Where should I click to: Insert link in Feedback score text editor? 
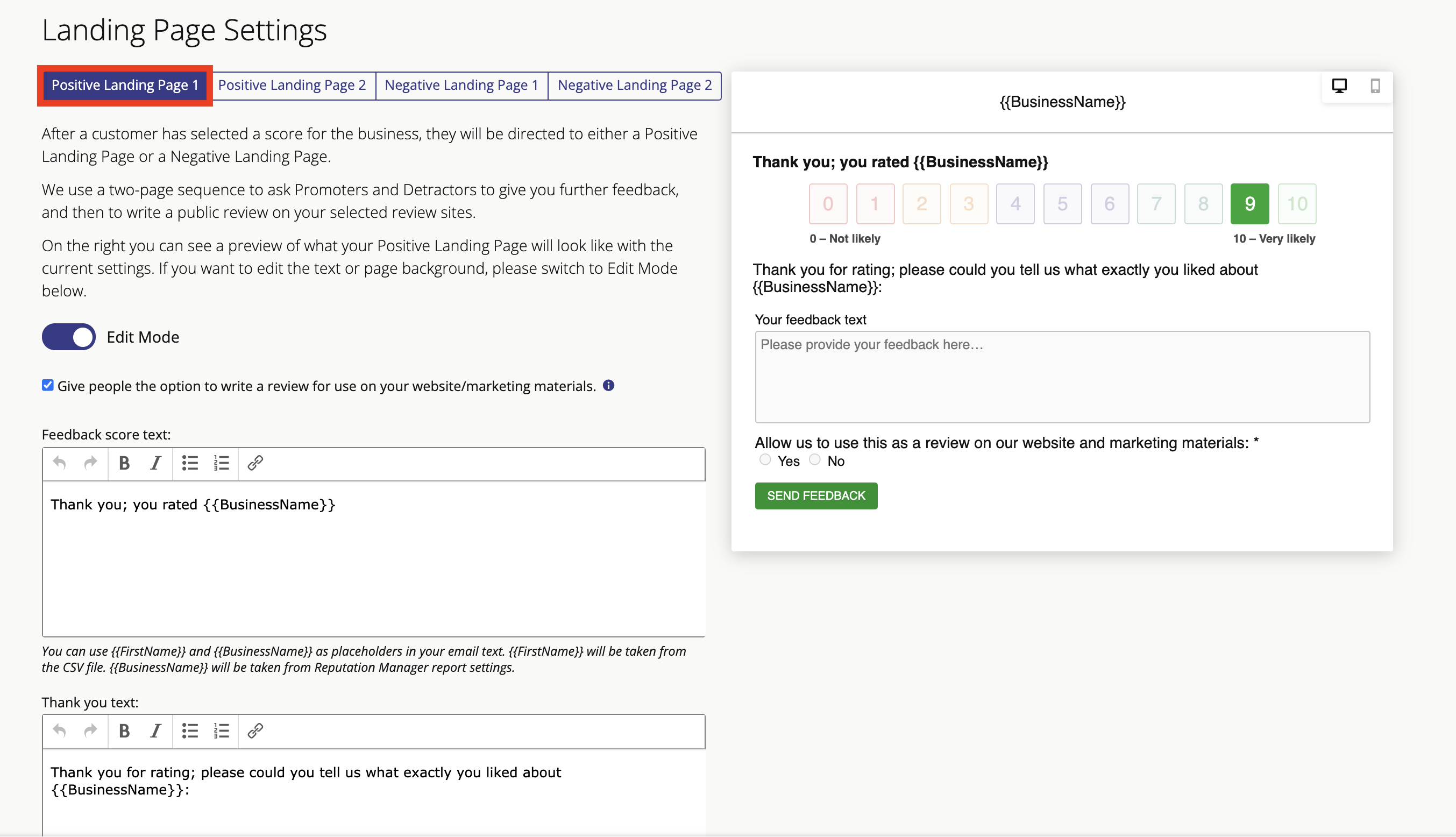(255, 463)
